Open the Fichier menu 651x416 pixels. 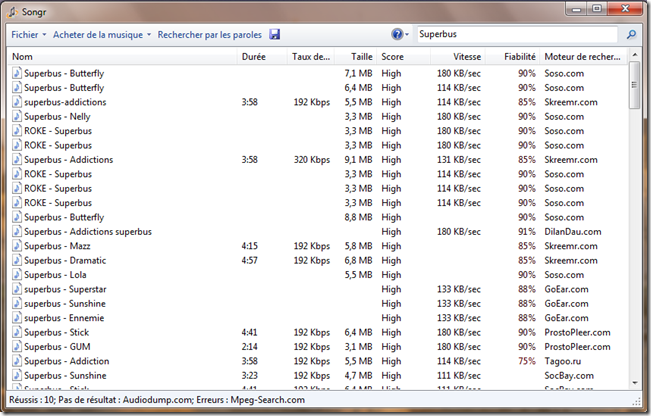pos(28,34)
